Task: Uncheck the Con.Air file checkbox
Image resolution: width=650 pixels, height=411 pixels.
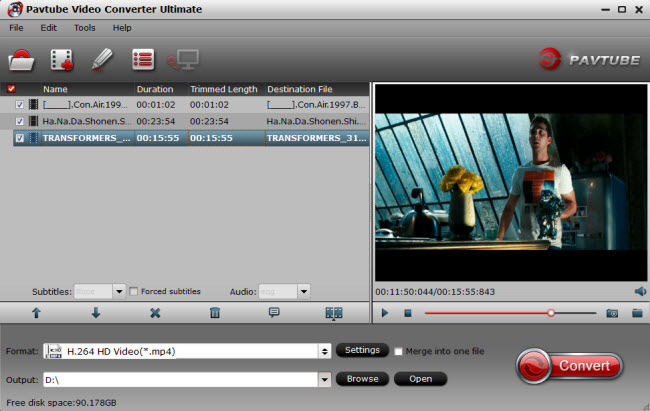Action: coord(19,105)
